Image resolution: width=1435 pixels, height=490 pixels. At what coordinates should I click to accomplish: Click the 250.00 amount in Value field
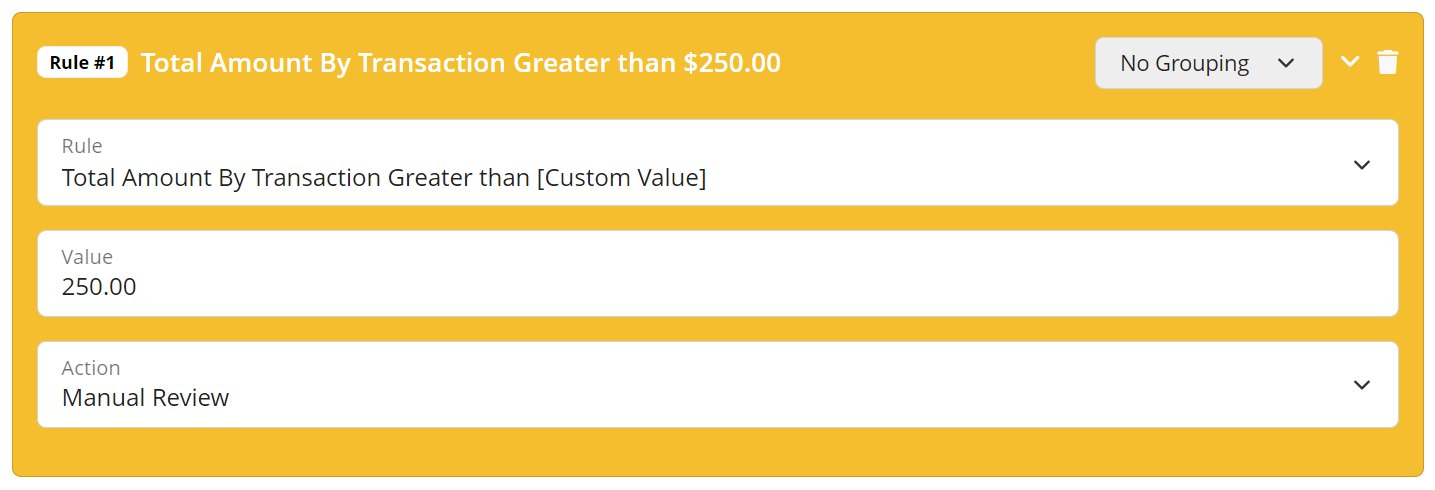click(x=99, y=287)
